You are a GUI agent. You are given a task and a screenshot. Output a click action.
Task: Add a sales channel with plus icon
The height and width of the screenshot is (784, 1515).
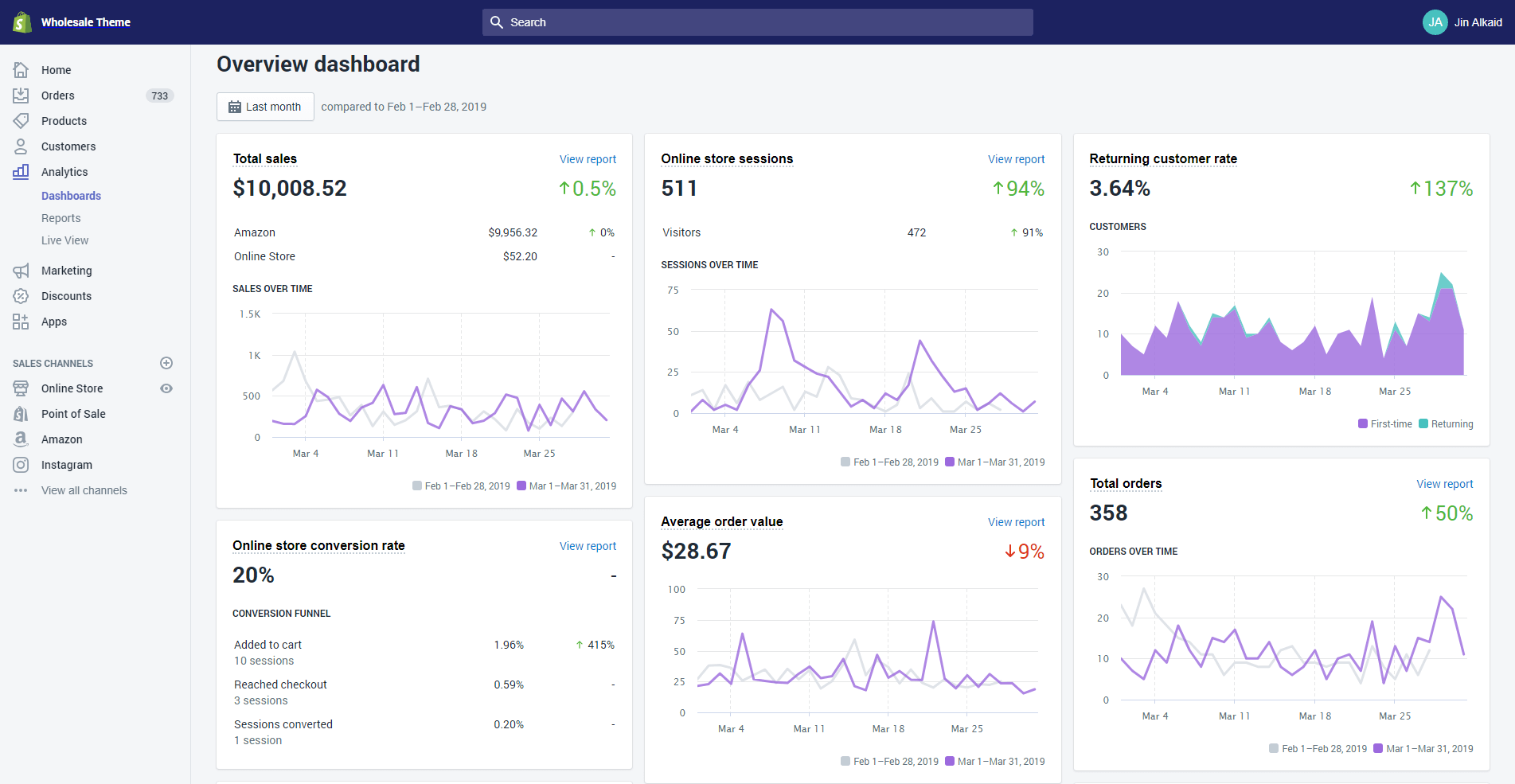coord(166,363)
